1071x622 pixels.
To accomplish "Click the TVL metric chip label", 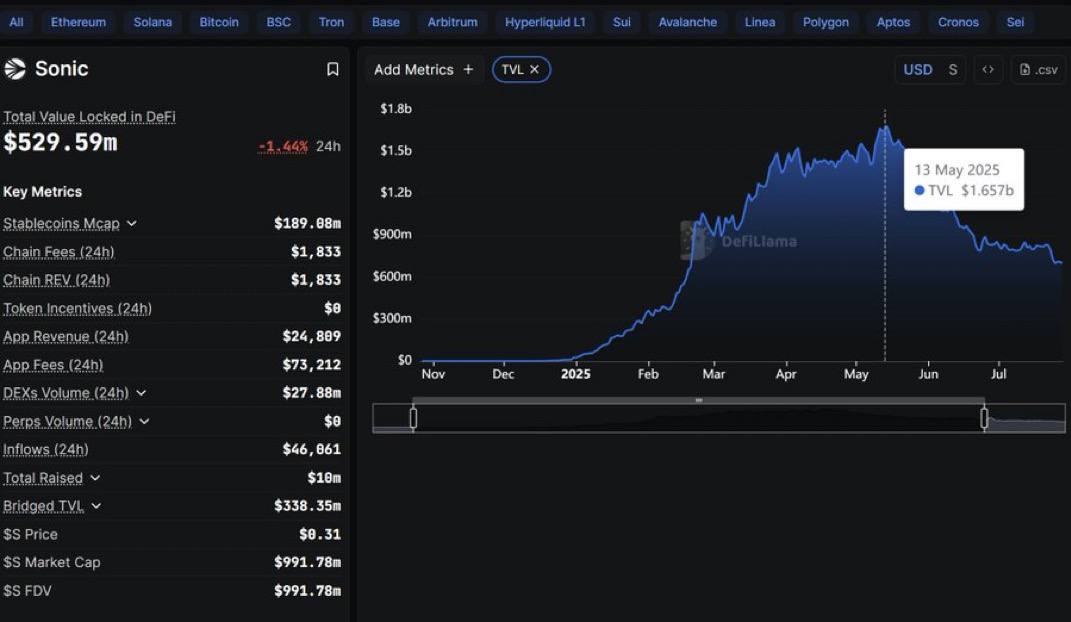I will [x=512, y=70].
